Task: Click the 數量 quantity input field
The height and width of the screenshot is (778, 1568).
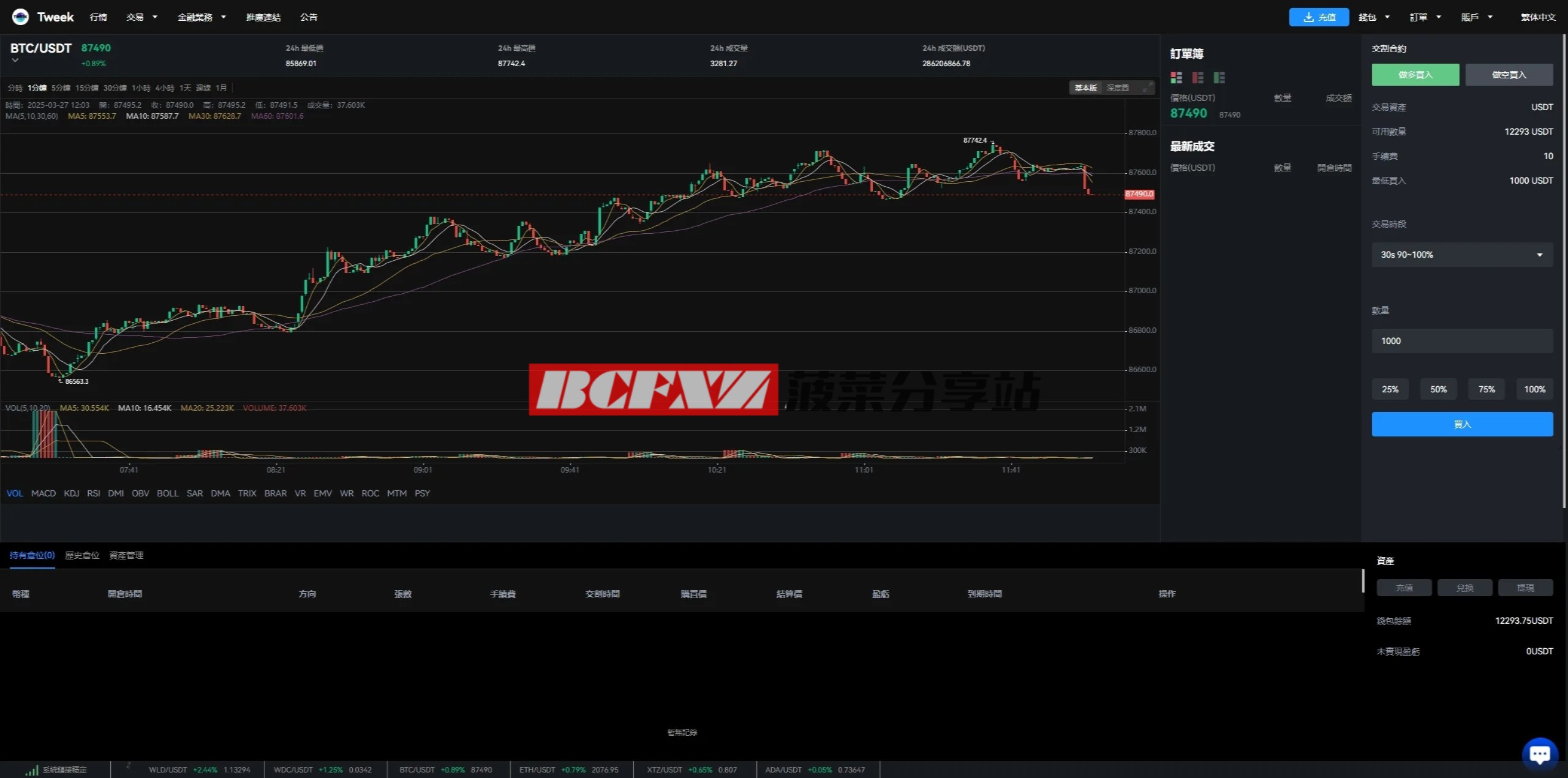Action: click(x=1461, y=341)
